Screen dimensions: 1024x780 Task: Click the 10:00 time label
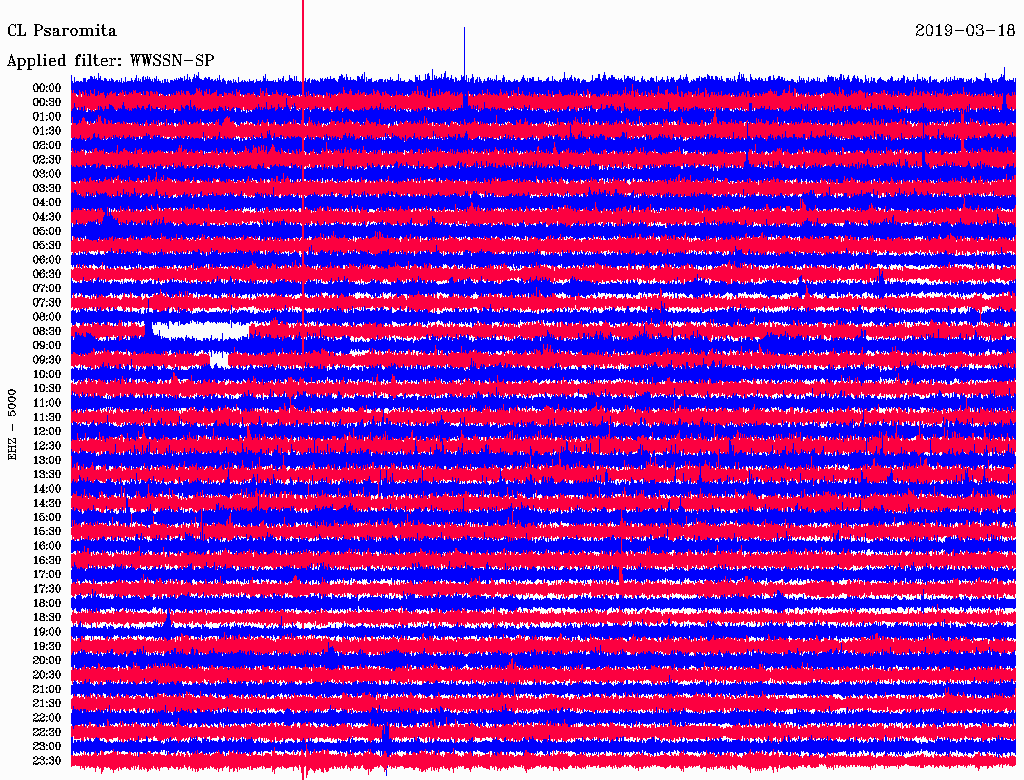coord(47,374)
